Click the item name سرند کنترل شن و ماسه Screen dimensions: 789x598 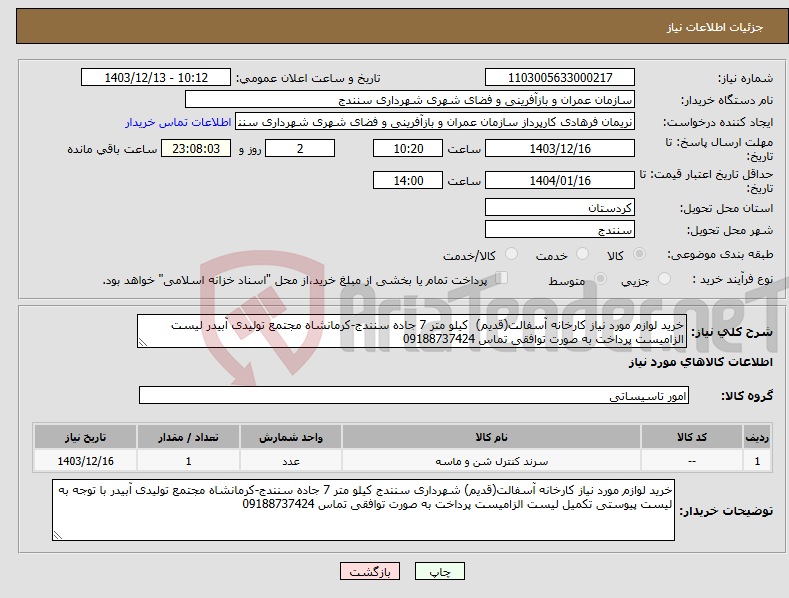(491, 461)
